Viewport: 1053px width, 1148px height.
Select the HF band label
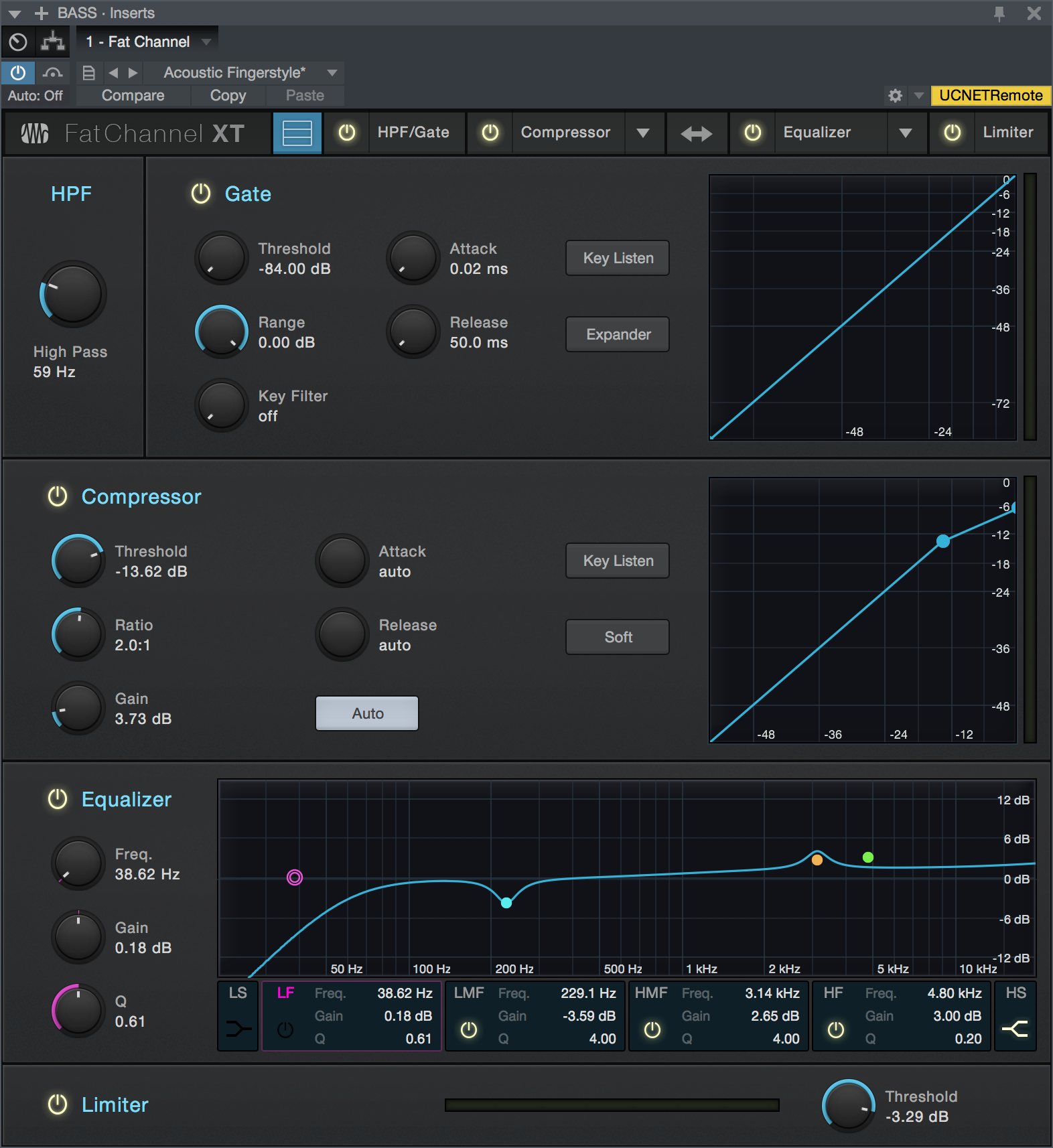tap(833, 993)
